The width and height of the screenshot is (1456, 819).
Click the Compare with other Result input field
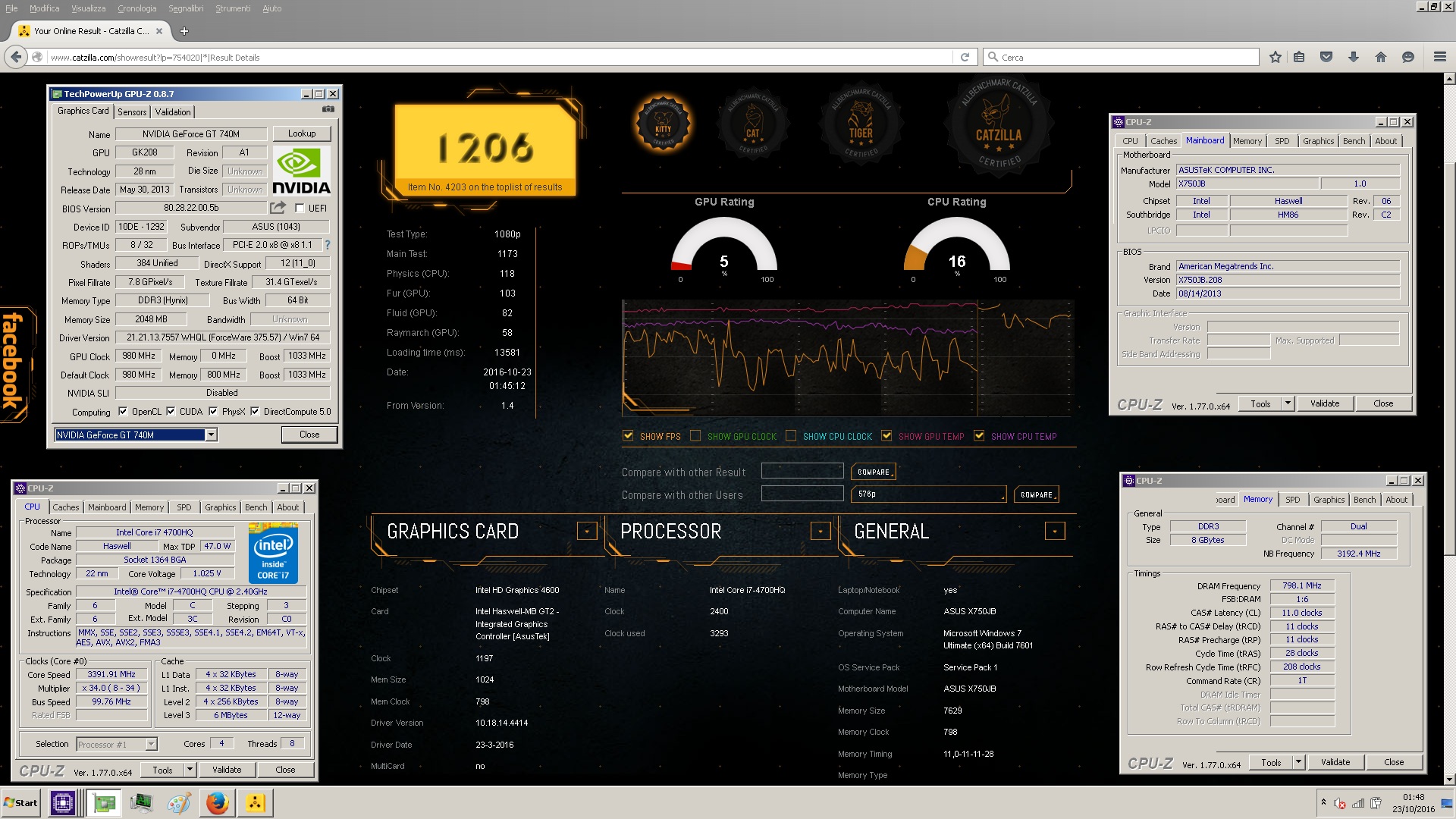[x=802, y=471]
